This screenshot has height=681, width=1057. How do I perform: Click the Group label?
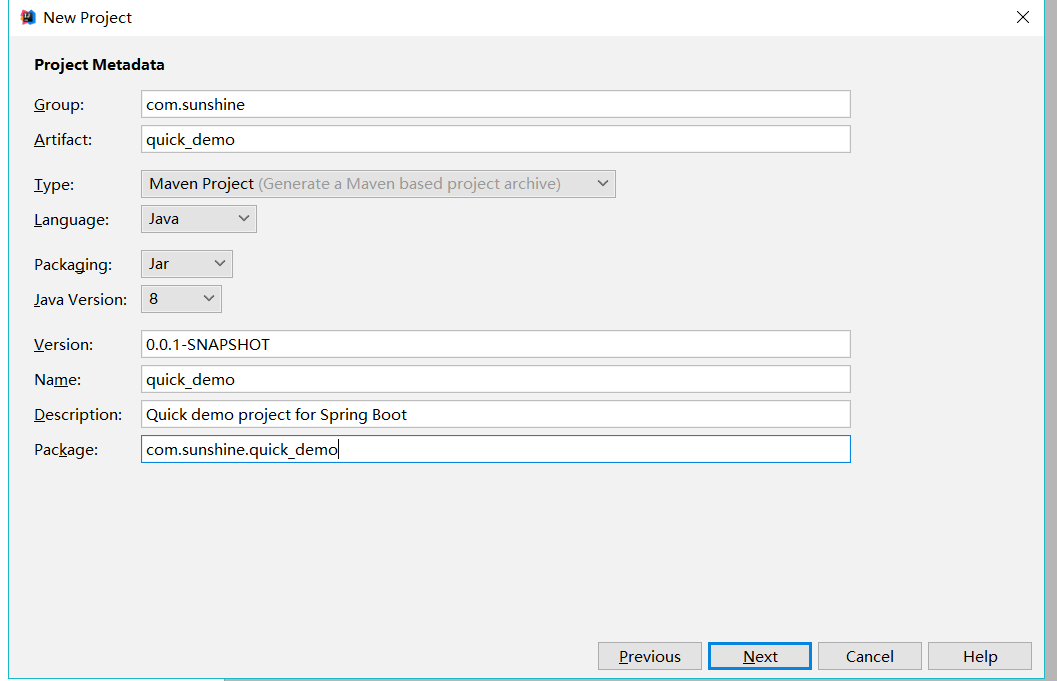[x=59, y=104]
